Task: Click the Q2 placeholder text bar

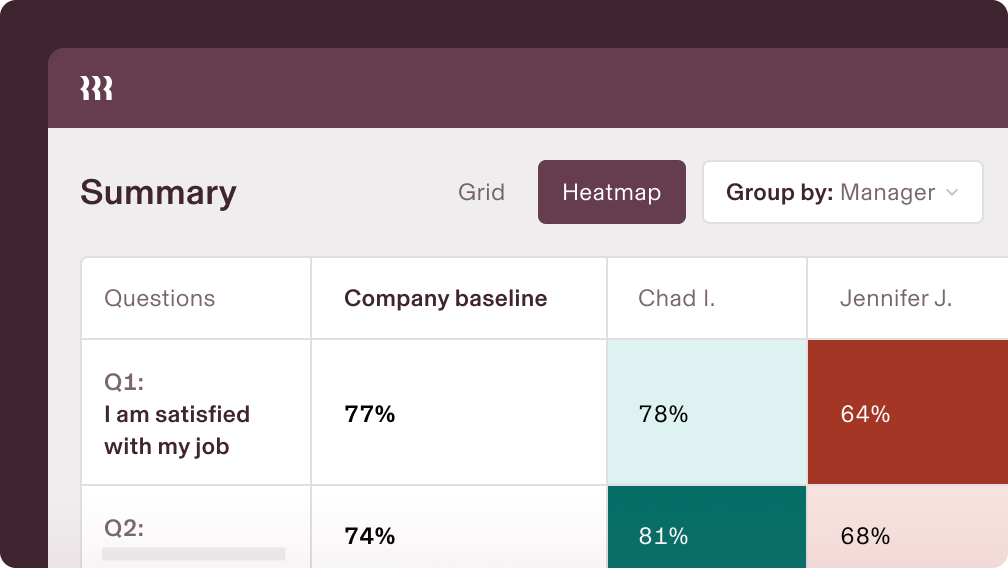Action: pos(193,553)
